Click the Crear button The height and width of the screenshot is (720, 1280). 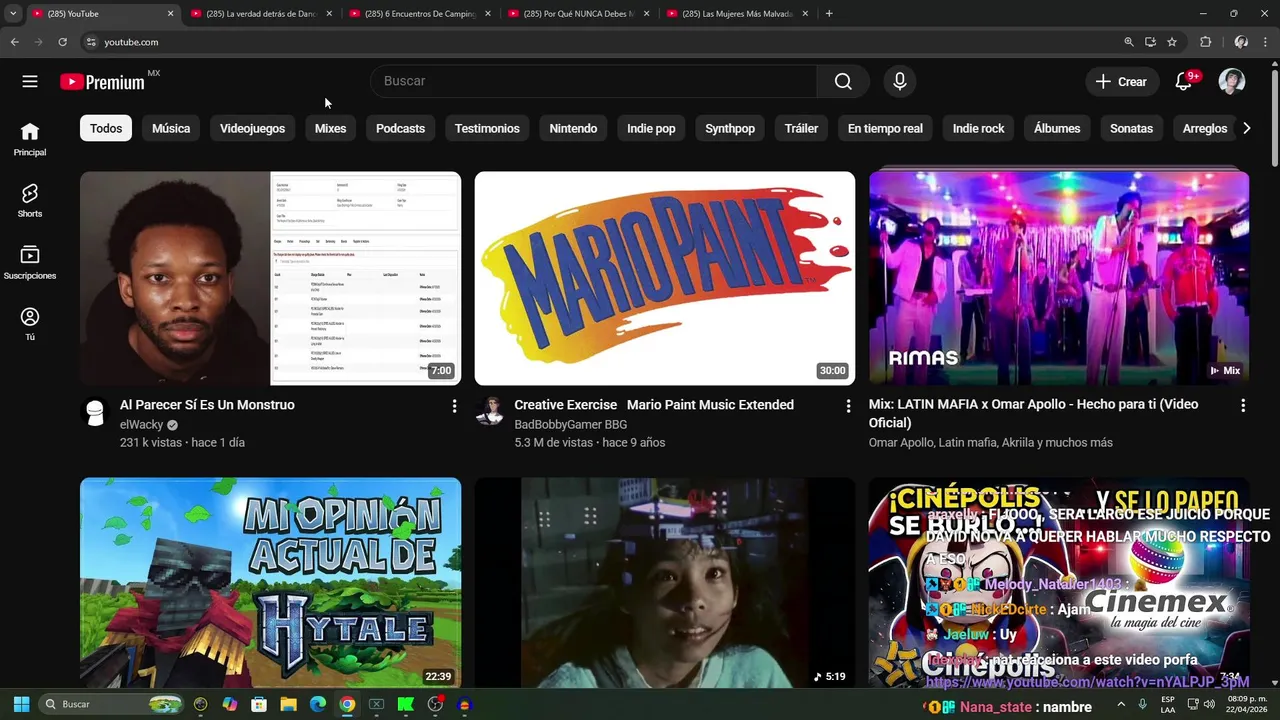[x=1121, y=82]
